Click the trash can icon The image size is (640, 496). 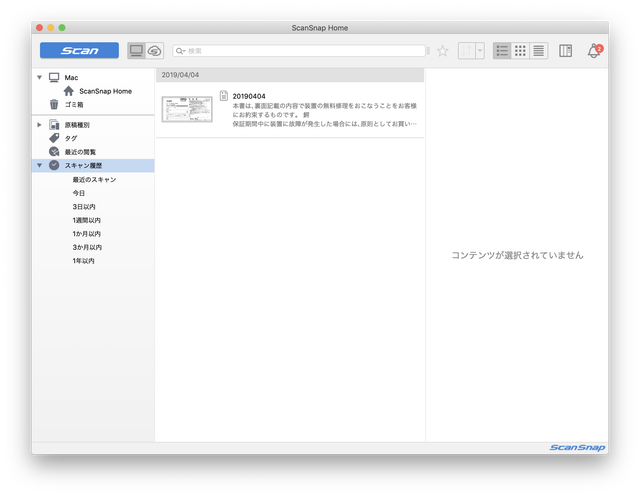pyautogui.click(x=54, y=105)
